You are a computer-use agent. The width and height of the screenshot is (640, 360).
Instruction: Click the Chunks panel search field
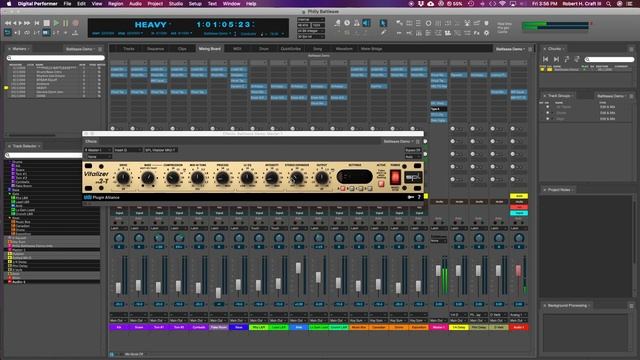tap(609, 59)
